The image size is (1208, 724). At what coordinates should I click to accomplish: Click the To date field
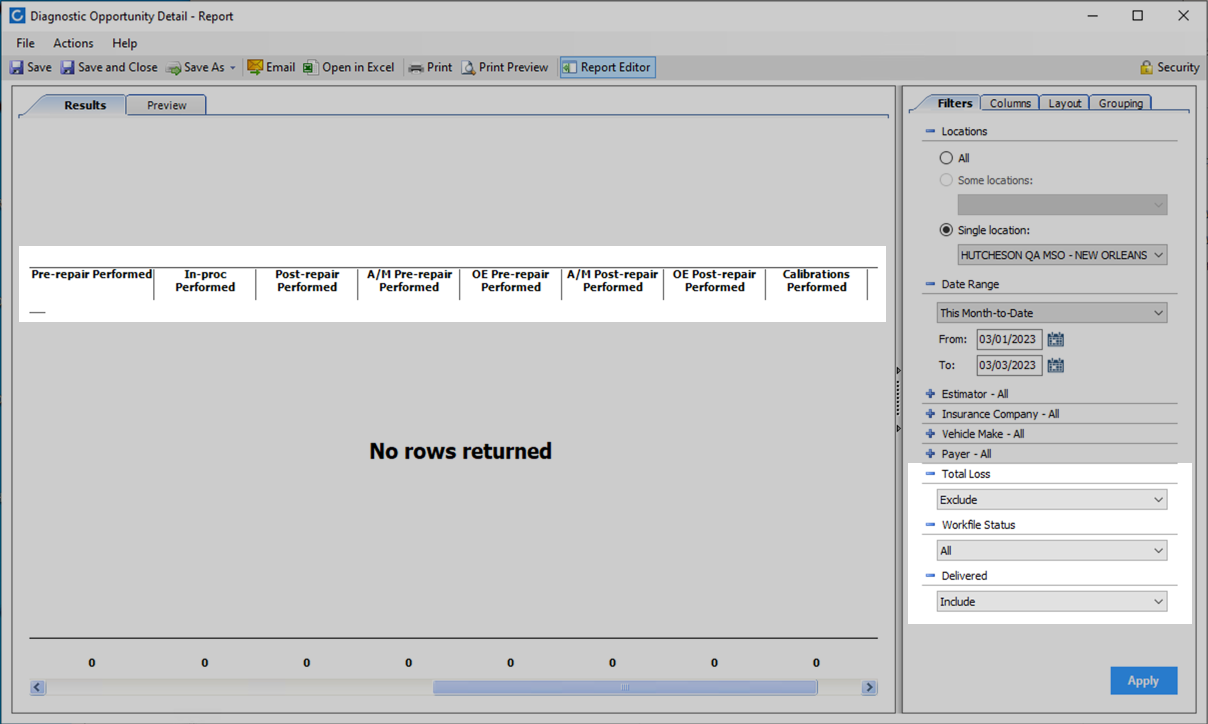tap(1009, 365)
